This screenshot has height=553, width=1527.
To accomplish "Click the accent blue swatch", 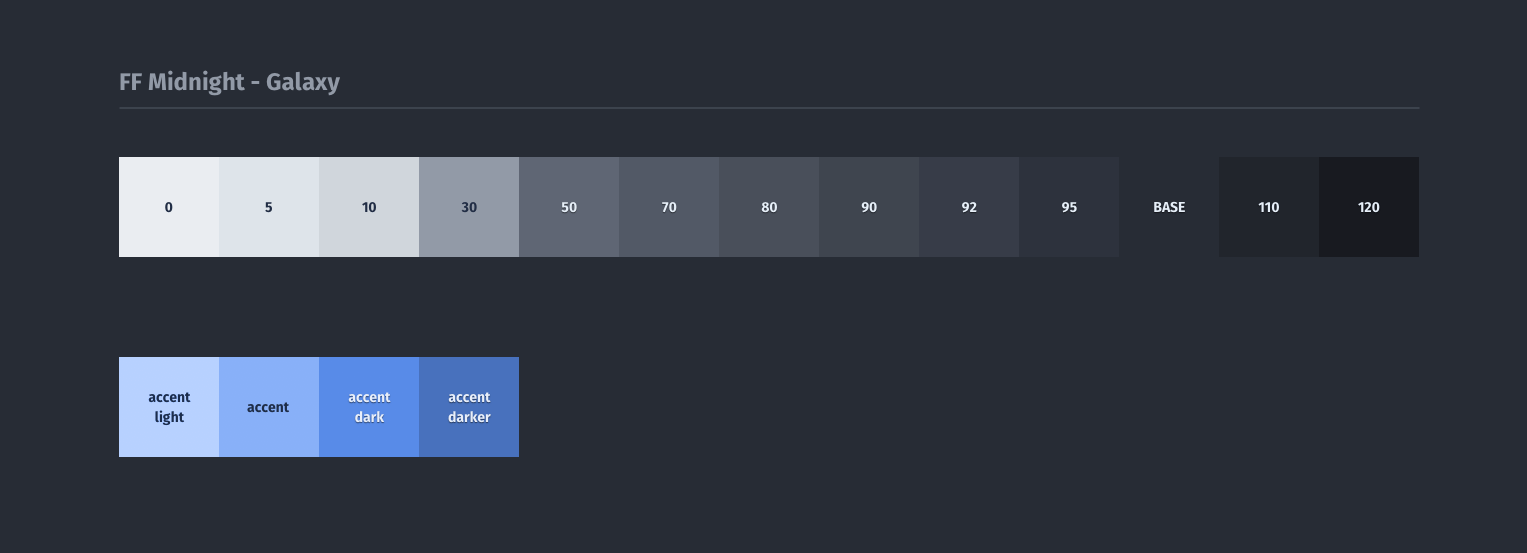I will pyautogui.click(x=269, y=407).
